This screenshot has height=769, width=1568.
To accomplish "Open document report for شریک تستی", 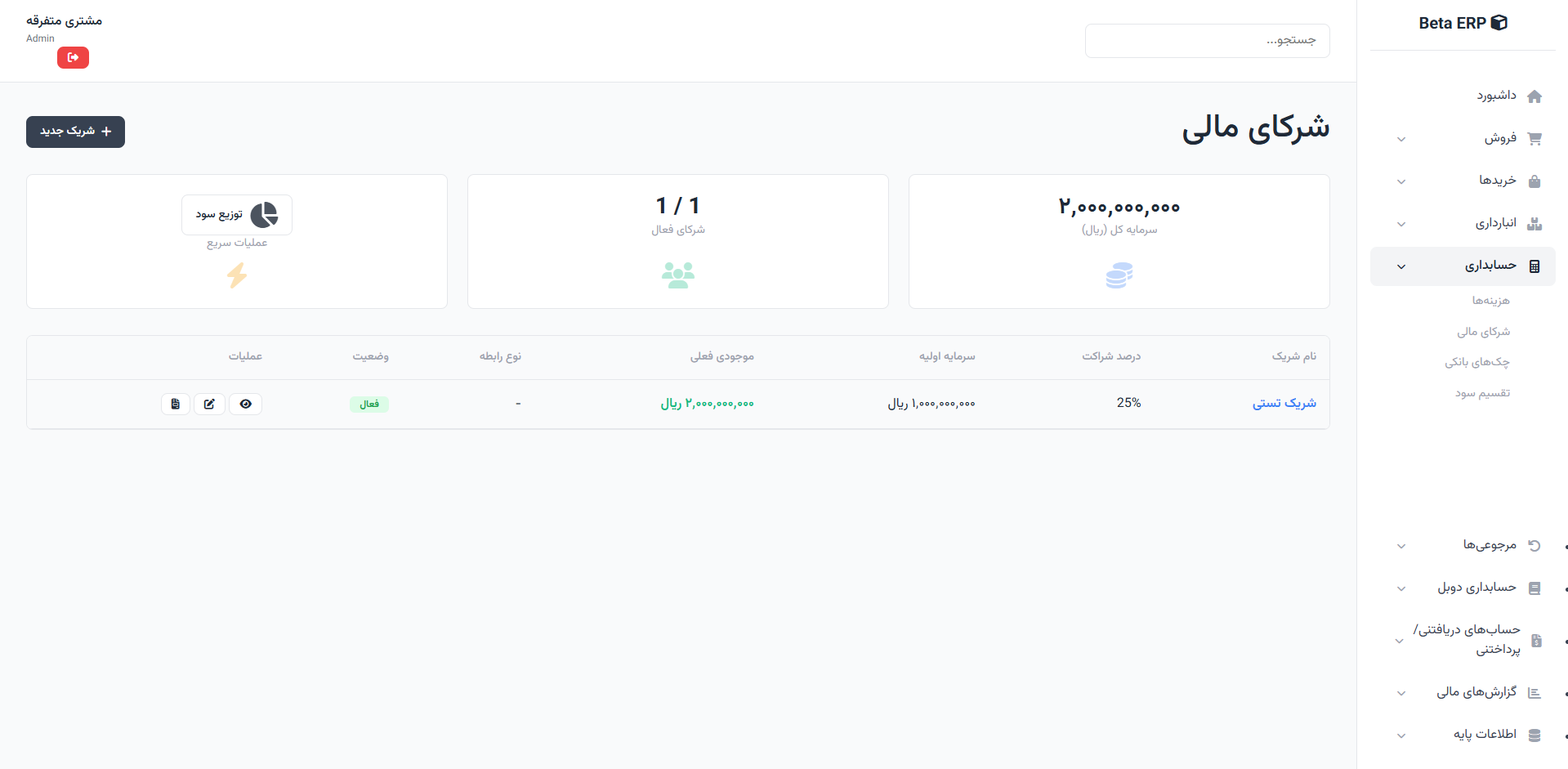I will click(176, 404).
